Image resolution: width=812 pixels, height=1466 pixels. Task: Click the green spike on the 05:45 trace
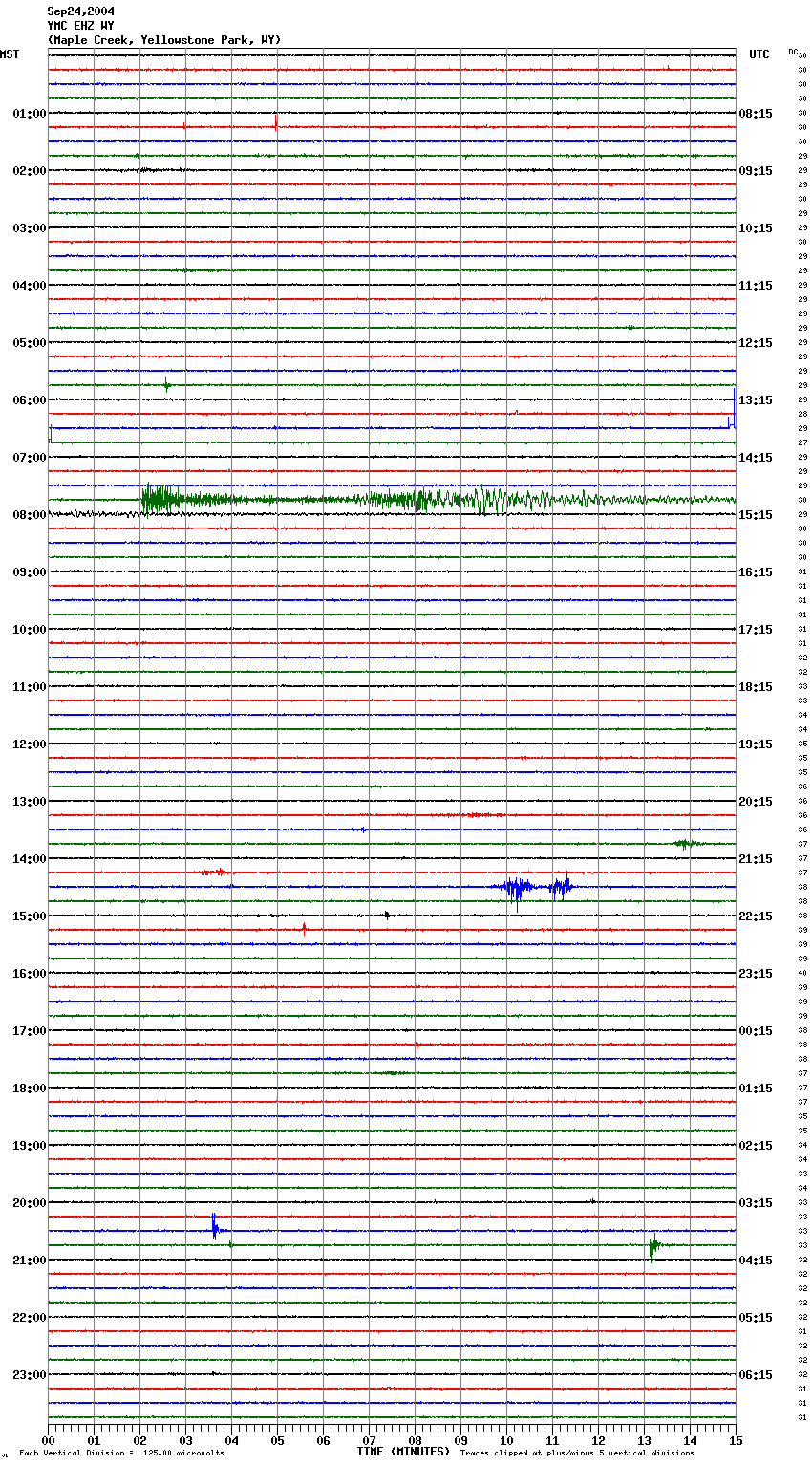167,385
